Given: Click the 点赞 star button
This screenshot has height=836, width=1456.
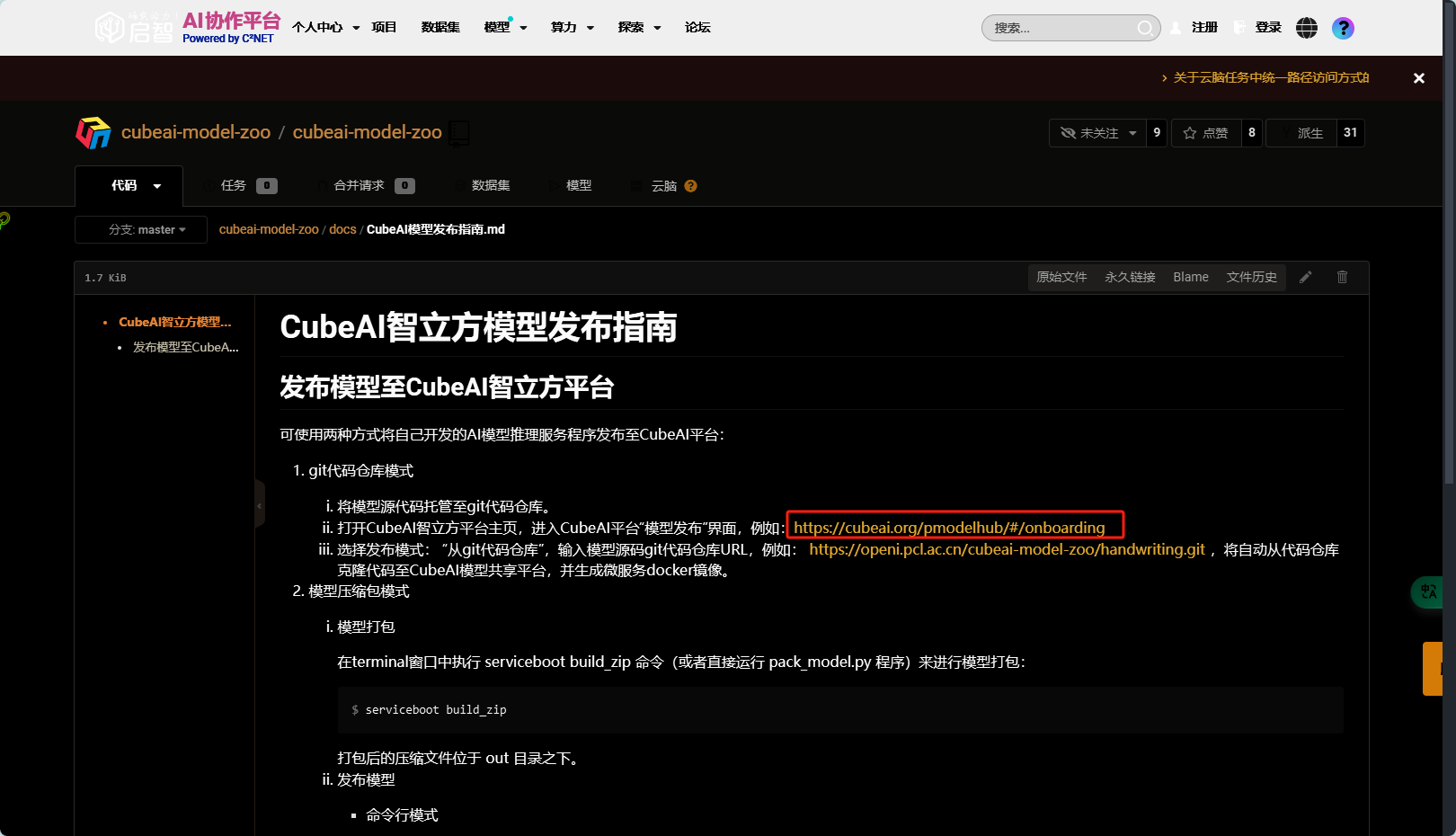Looking at the screenshot, I should pos(1206,133).
